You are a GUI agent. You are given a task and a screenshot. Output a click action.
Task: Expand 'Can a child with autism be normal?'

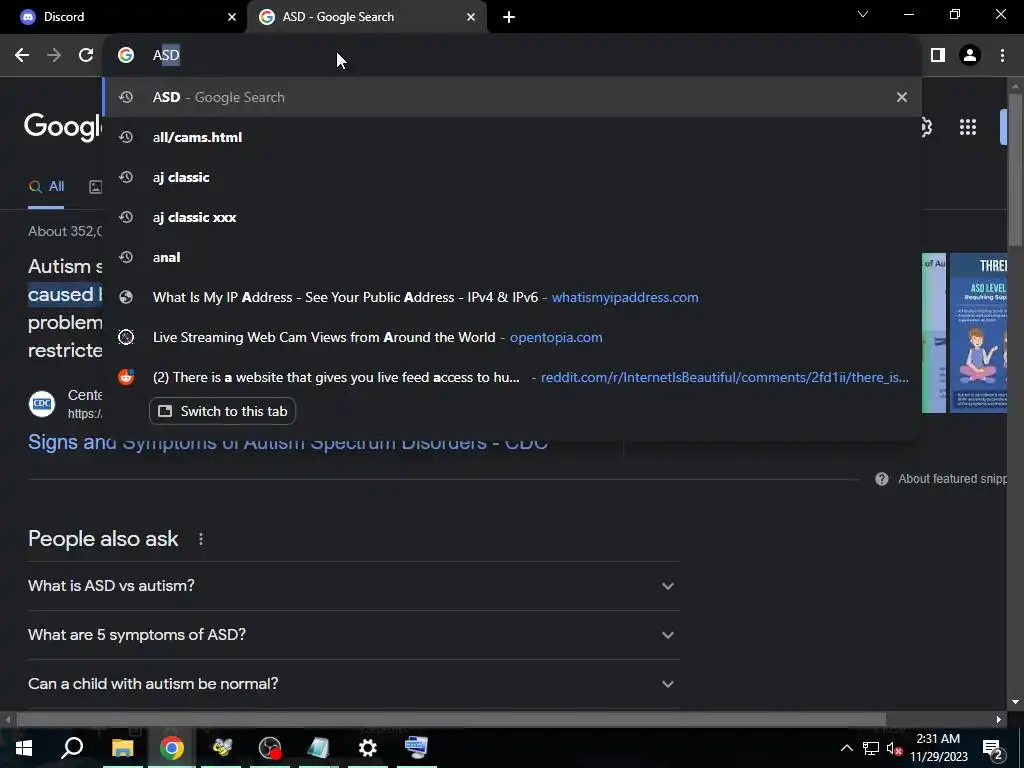pyautogui.click(x=354, y=684)
